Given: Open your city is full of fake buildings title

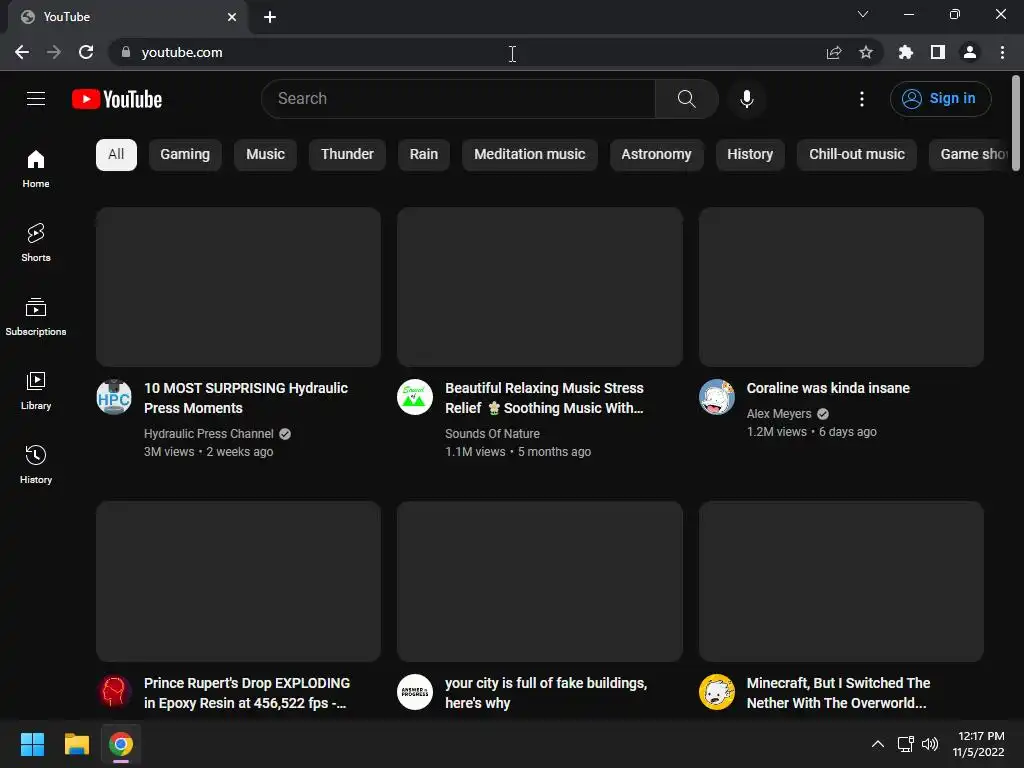Looking at the screenshot, I should tap(546, 693).
